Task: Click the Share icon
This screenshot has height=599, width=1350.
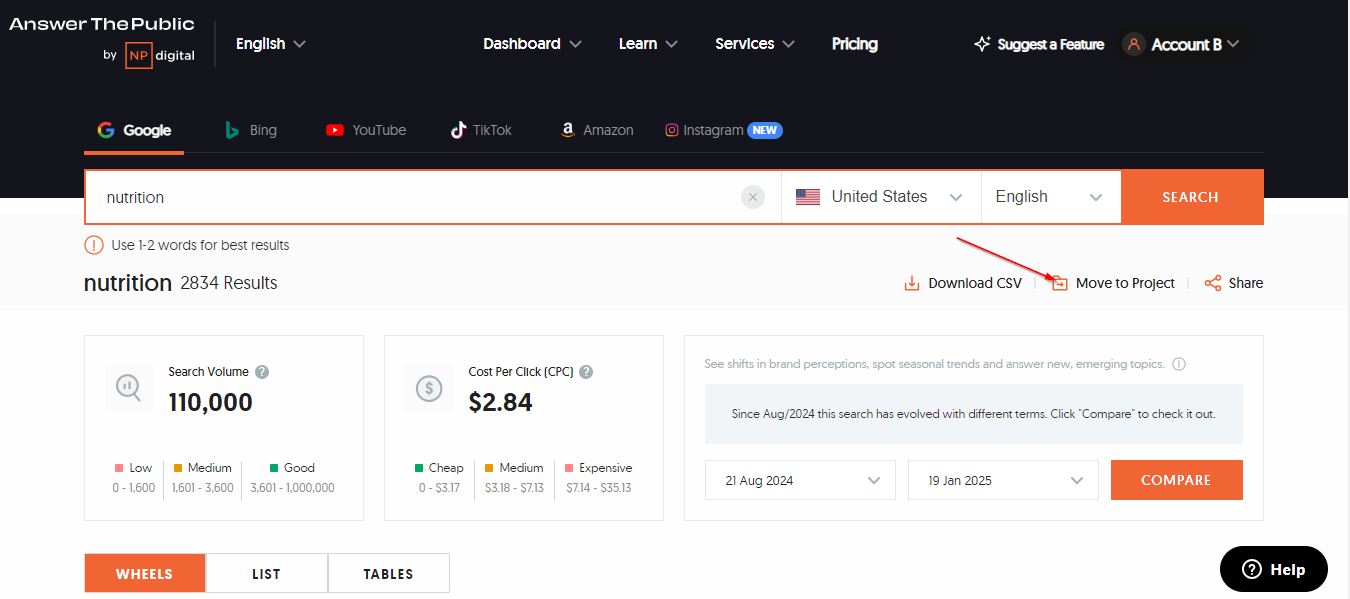Action: [x=1212, y=283]
